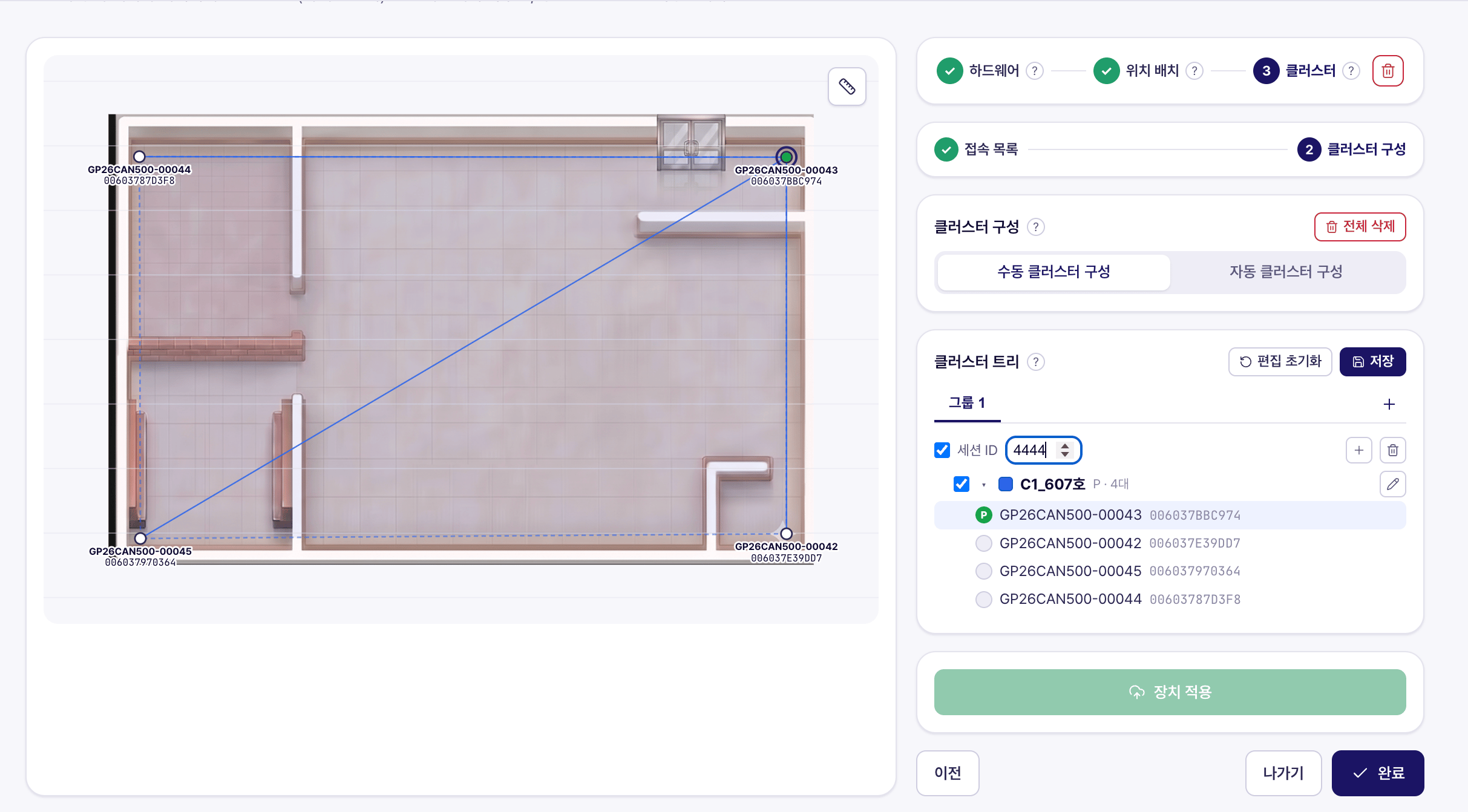Click the red trash icon beside 클러스터 step

(x=1388, y=71)
